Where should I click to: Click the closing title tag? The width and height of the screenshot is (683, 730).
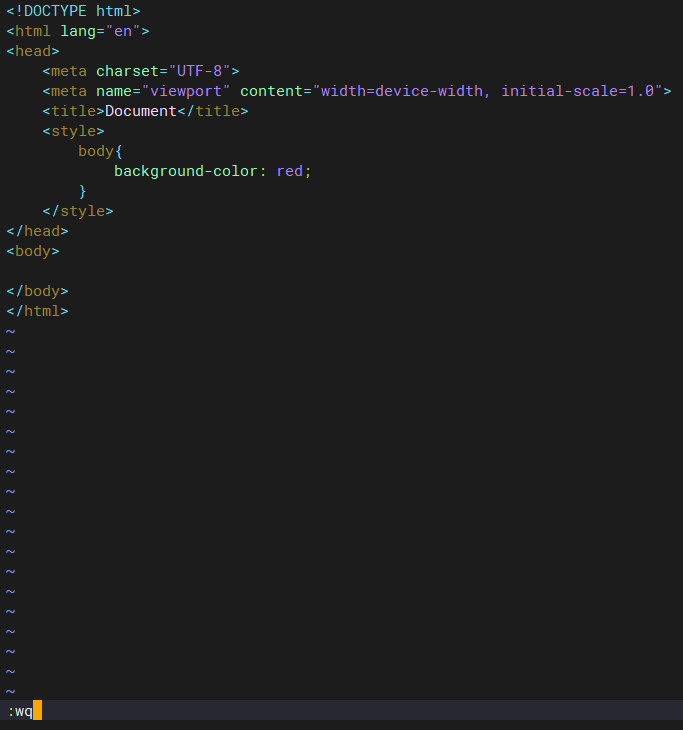213,111
